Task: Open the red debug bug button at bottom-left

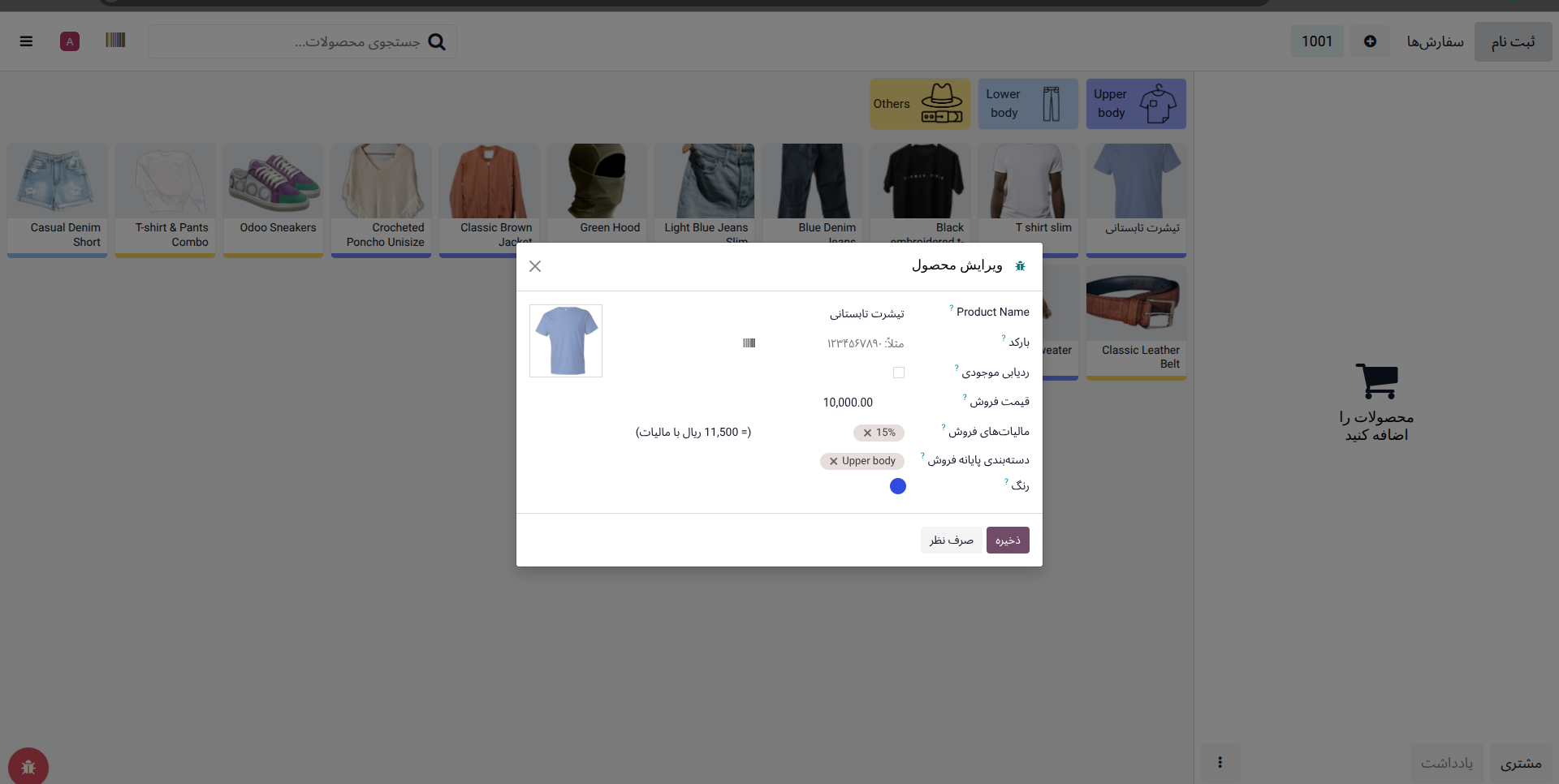Action: [x=28, y=766]
